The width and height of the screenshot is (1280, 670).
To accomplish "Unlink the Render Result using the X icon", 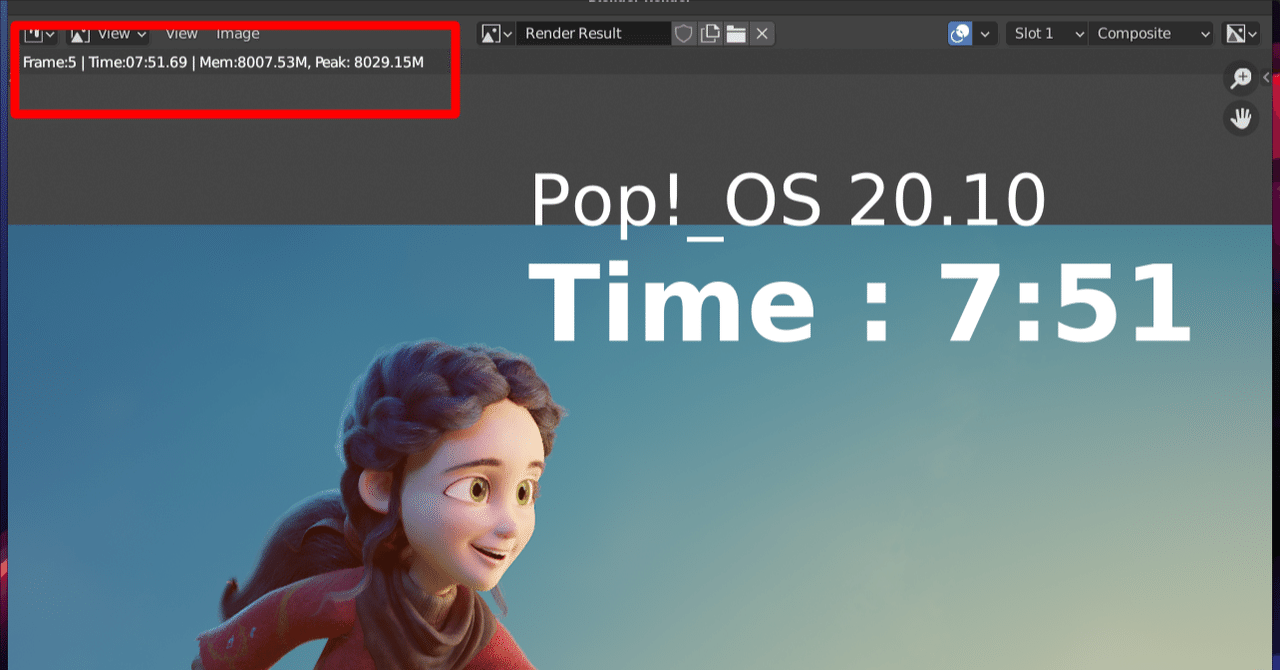I will (762, 33).
